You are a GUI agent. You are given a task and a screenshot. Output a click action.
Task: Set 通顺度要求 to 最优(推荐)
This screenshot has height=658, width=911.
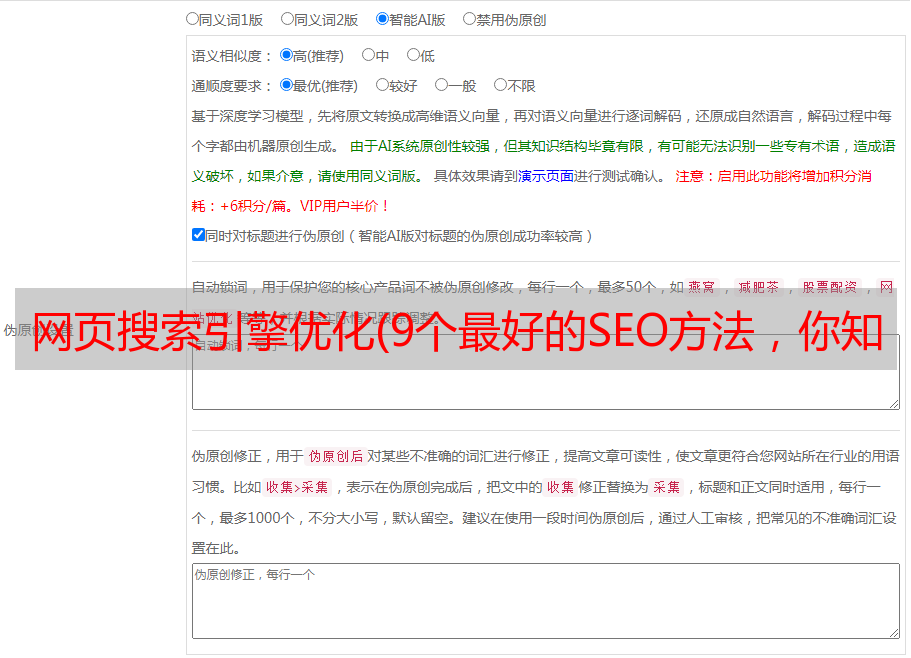click(x=286, y=85)
